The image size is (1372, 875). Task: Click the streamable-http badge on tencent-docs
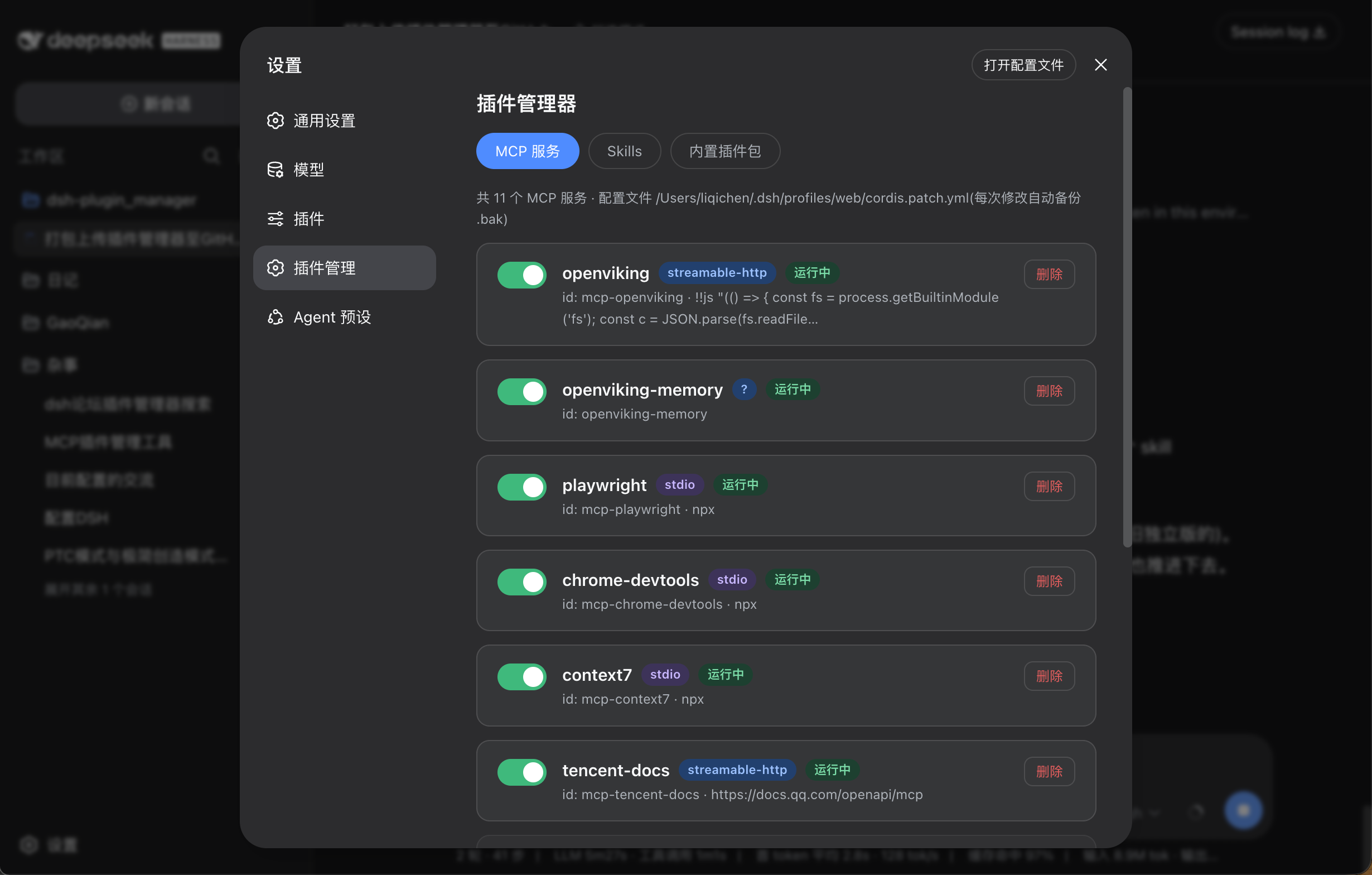click(737, 770)
